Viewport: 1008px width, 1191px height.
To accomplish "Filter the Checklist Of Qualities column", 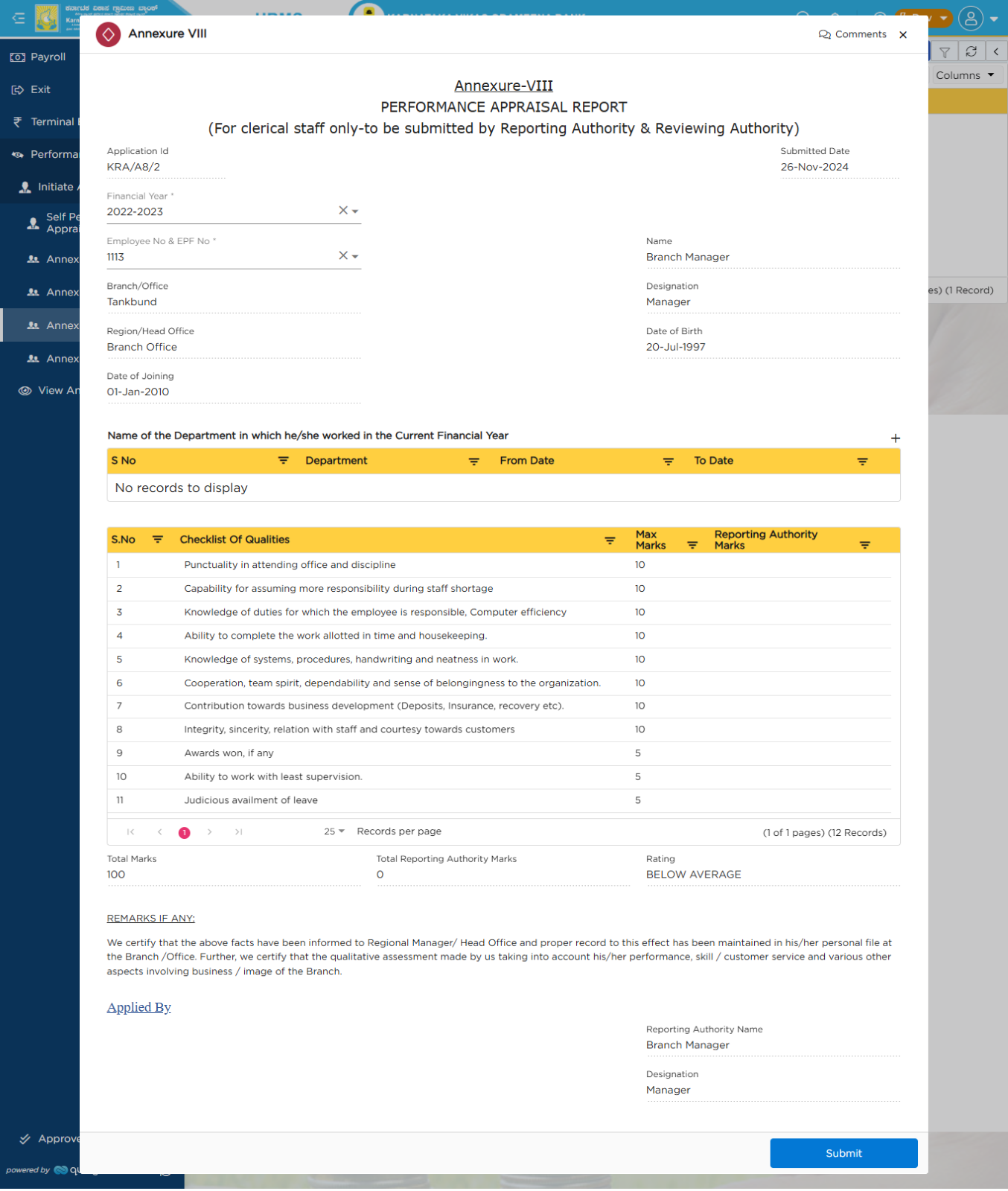I will point(610,540).
